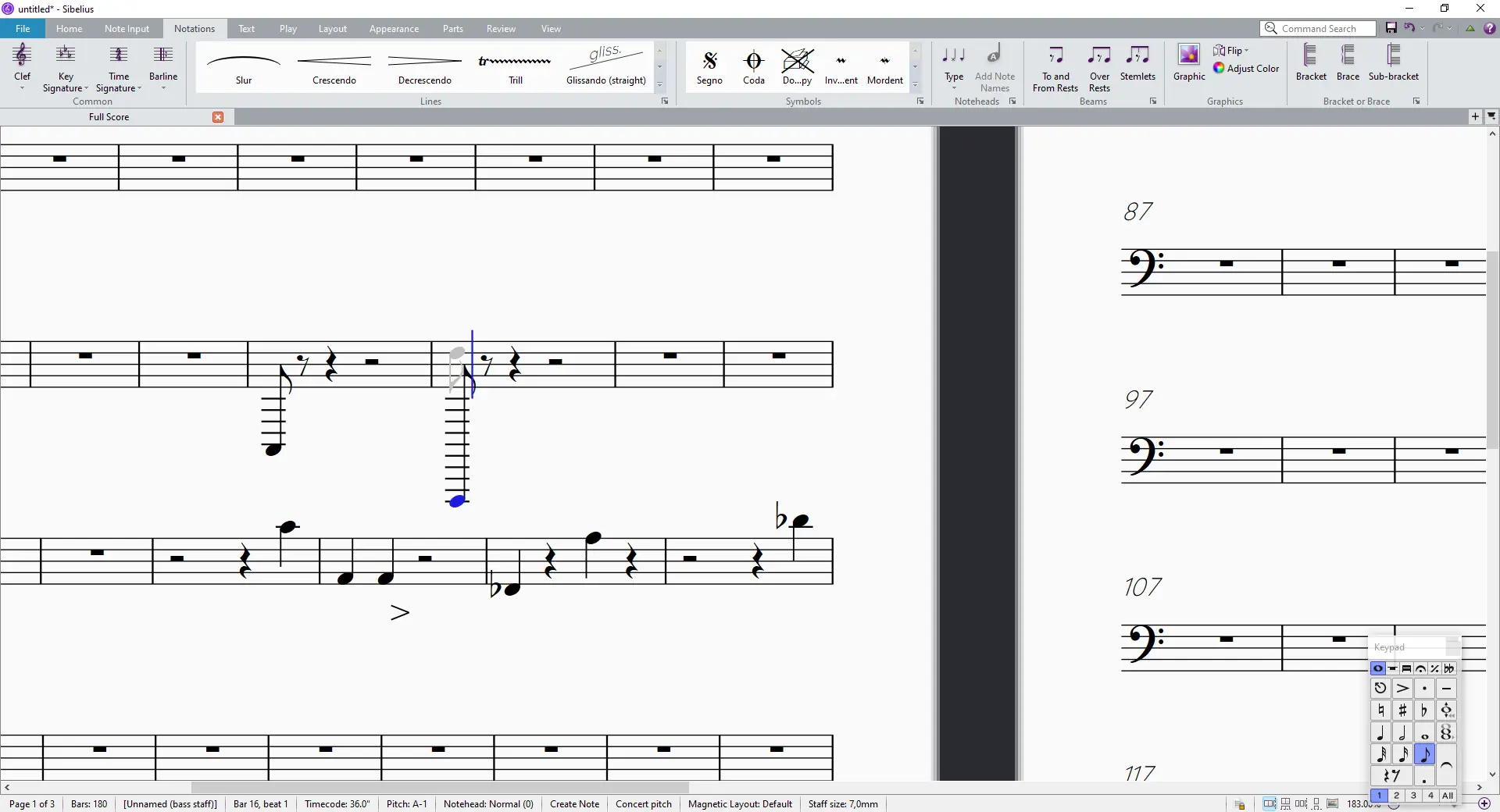Toggle the eighth note on Keypad

pos(1424,754)
